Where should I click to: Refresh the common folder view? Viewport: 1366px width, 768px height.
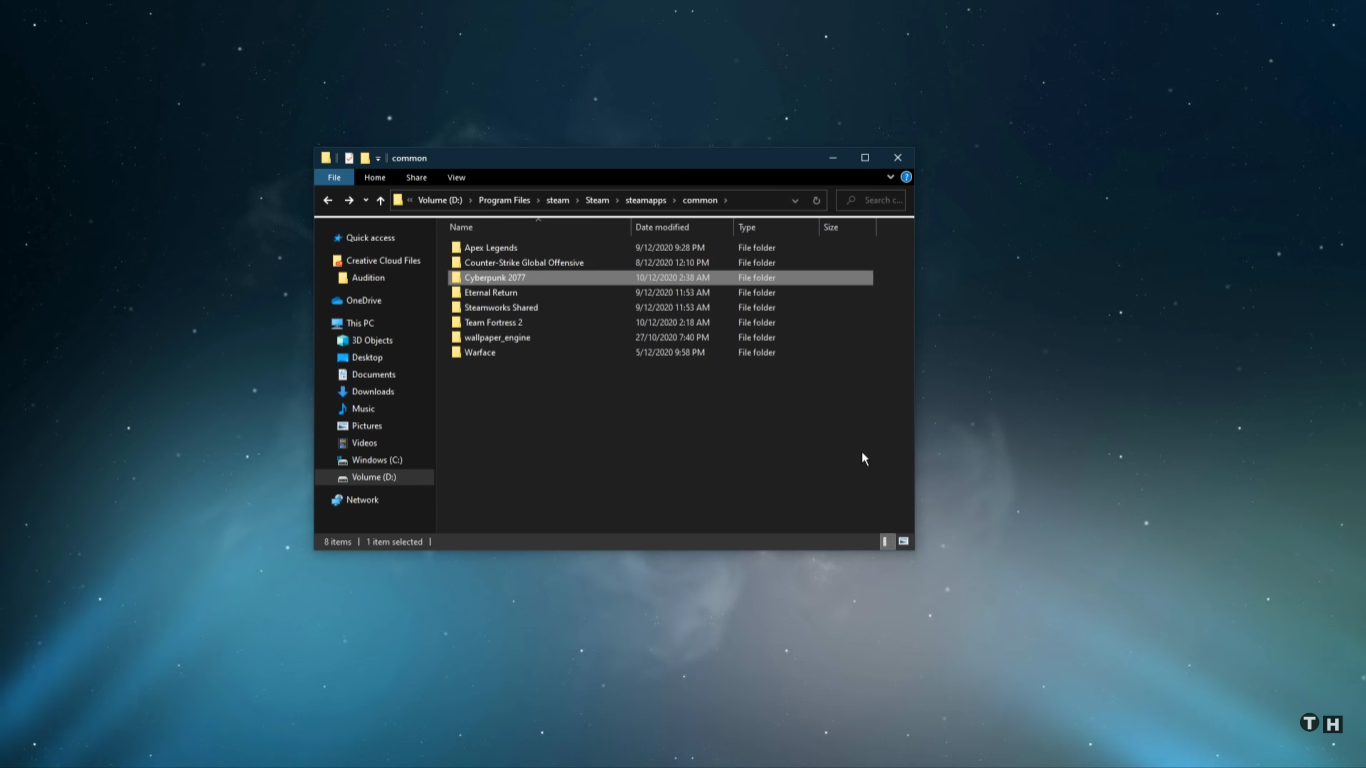(816, 200)
